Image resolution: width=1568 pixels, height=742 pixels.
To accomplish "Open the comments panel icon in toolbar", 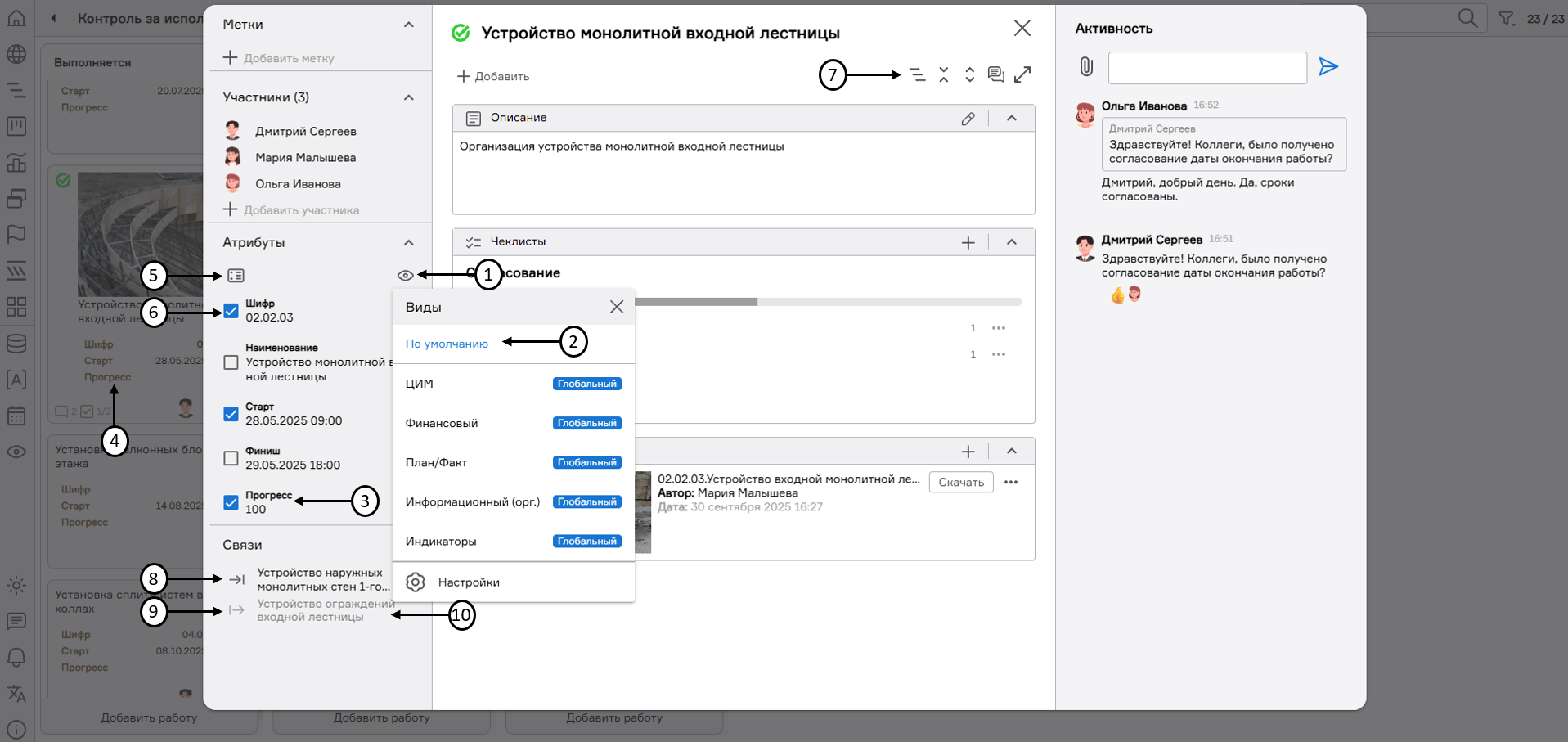I will 995,75.
